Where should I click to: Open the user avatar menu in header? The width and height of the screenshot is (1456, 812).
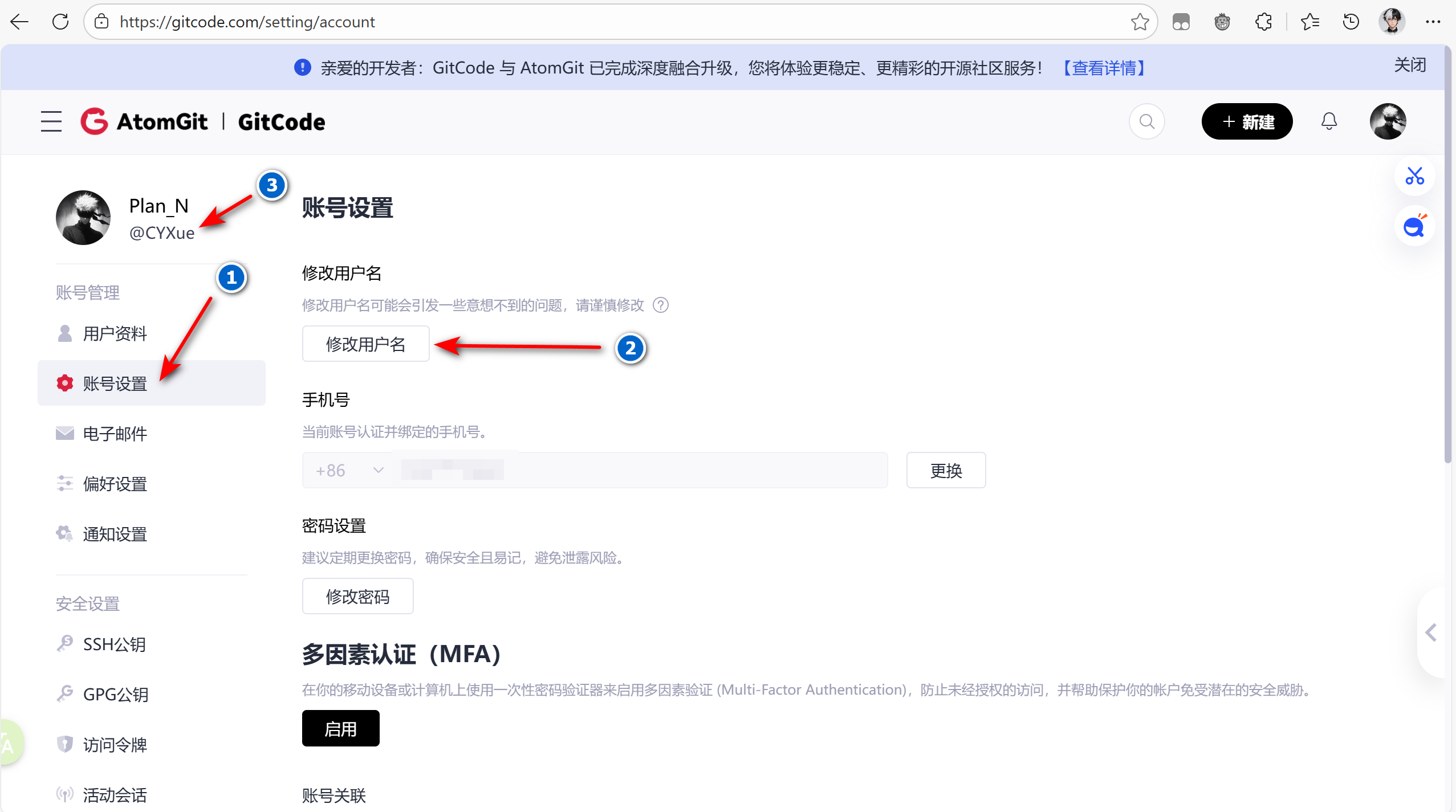(1388, 121)
